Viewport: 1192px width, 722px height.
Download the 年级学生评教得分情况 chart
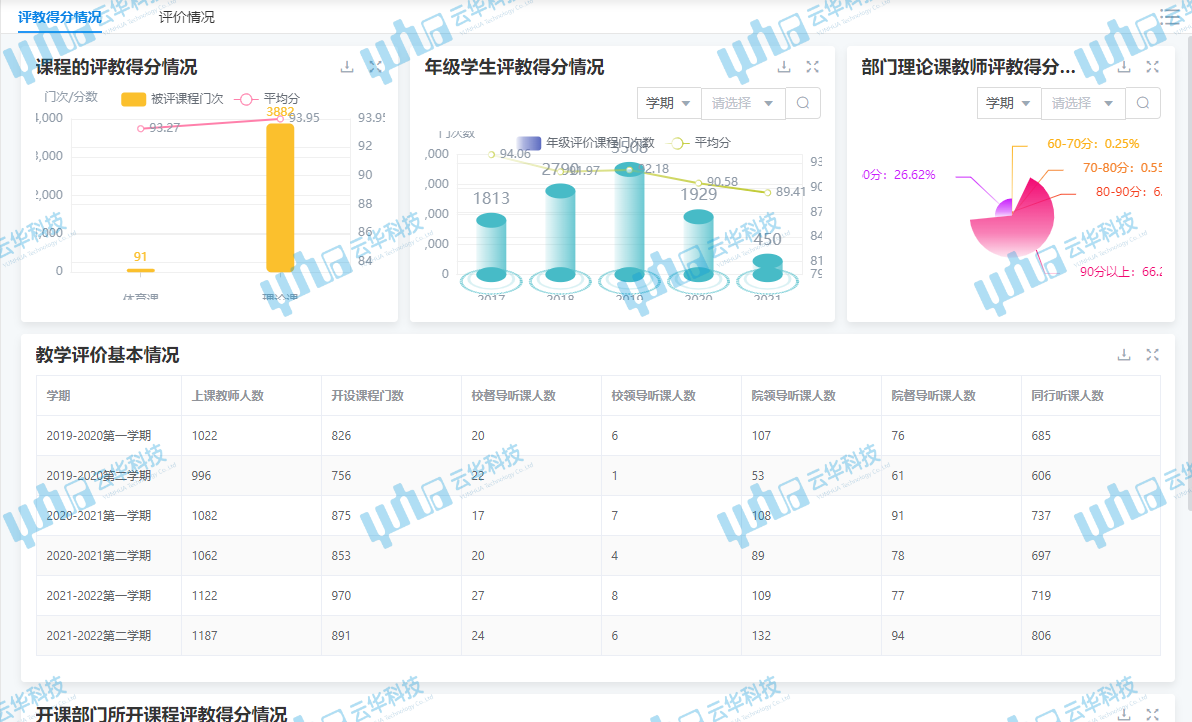pos(784,67)
